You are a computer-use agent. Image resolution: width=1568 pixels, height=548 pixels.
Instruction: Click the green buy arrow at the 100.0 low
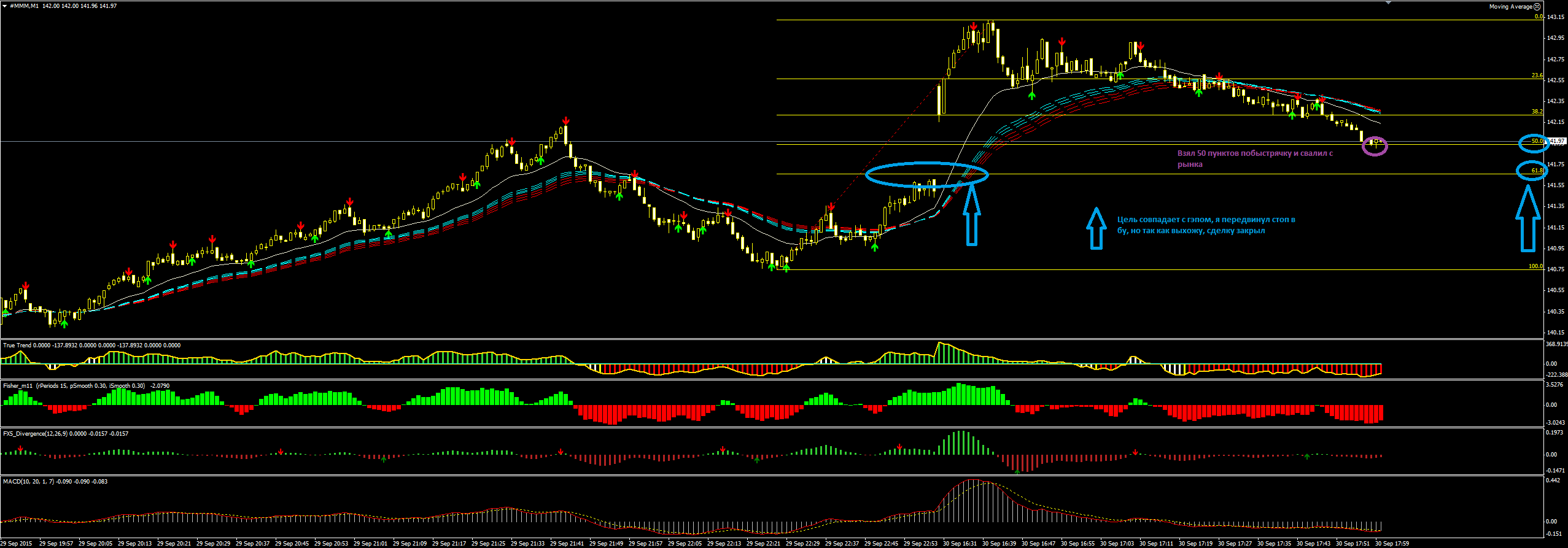(786, 268)
